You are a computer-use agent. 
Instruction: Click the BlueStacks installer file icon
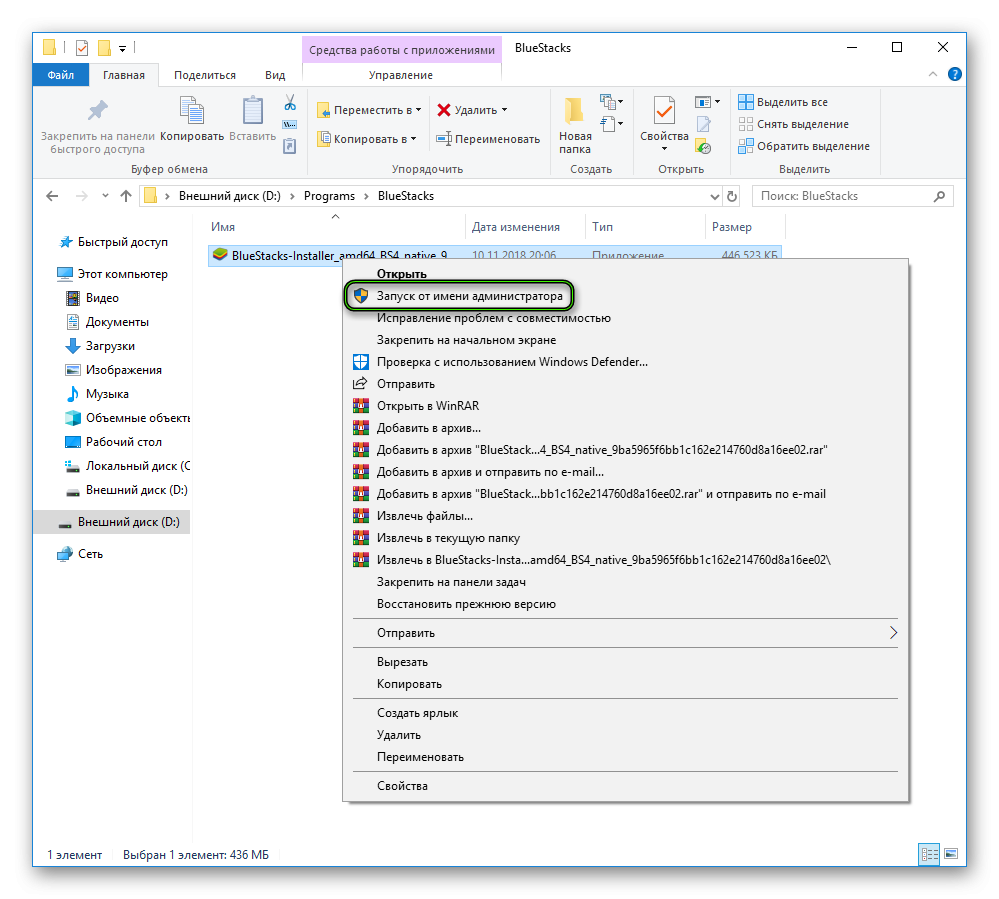click(x=220, y=255)
